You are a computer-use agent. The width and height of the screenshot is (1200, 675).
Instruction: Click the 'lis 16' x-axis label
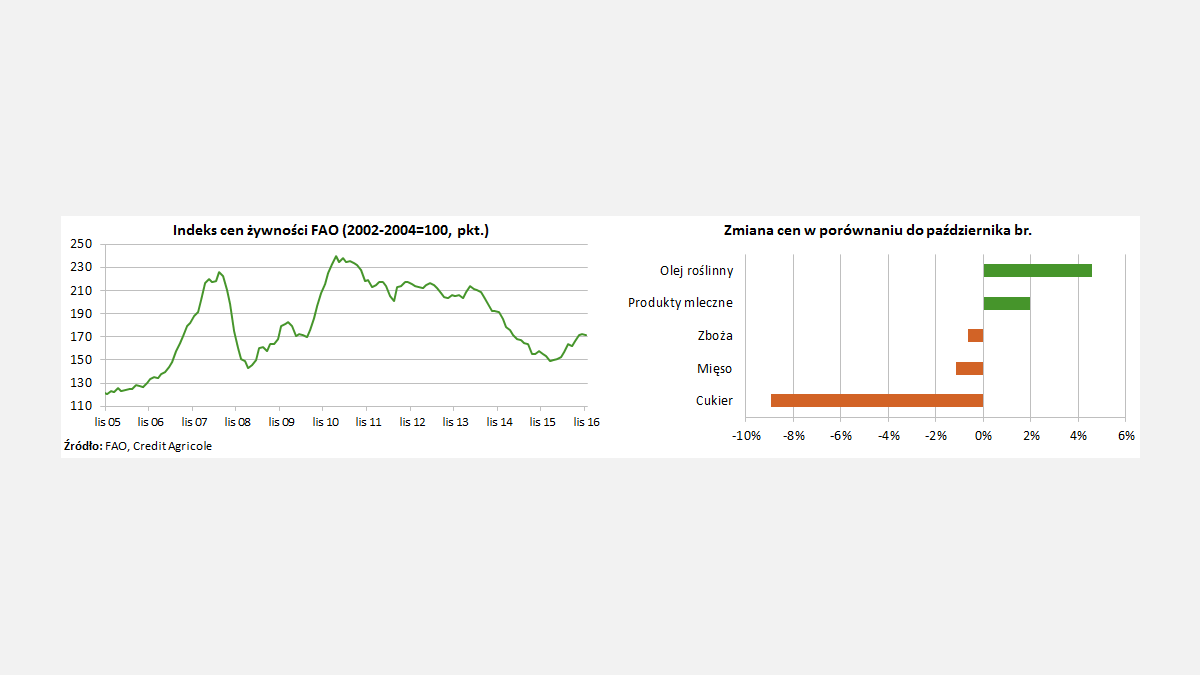pos(586,422)
